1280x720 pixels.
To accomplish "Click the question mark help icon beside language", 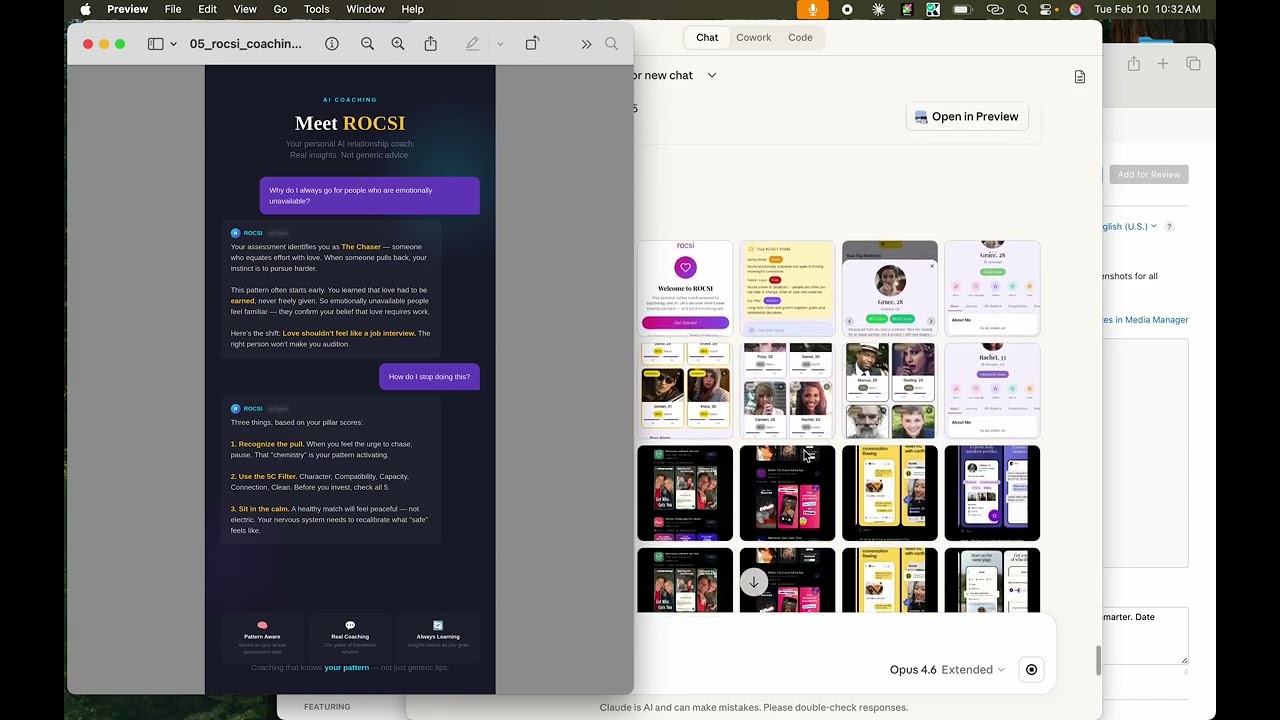I will (1169, 227).
